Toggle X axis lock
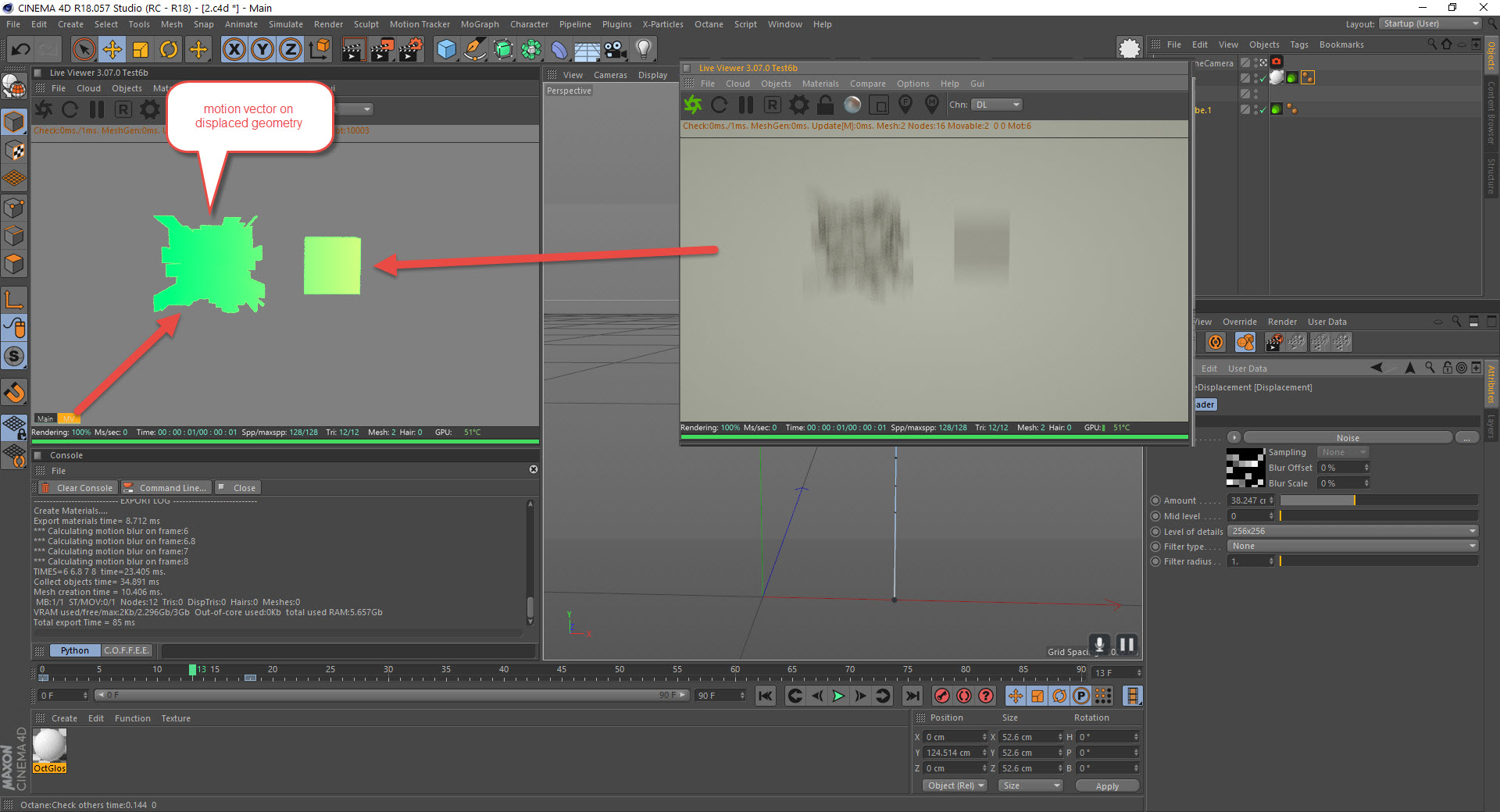 pyautogui.click(x=234, y=50)
